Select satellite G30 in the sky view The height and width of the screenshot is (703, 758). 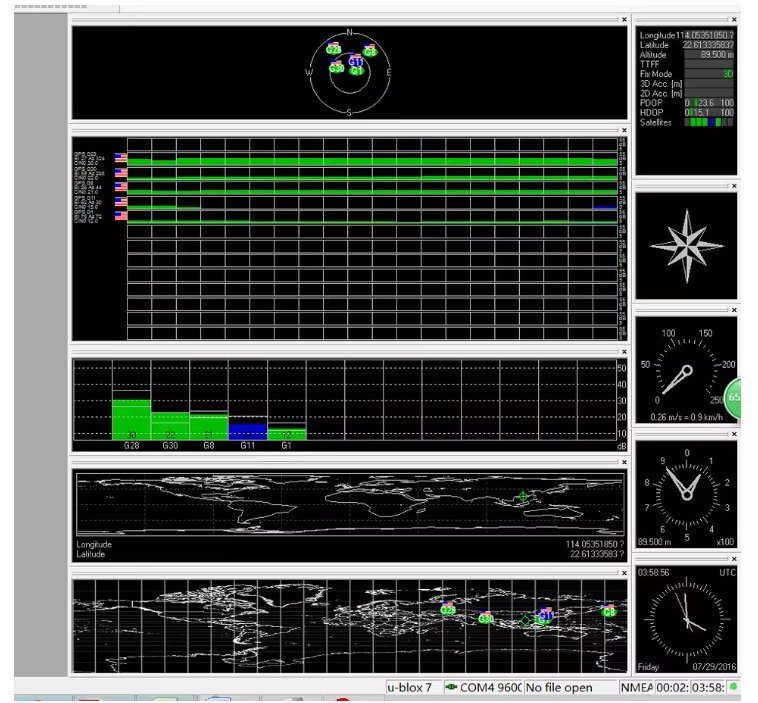pos(336,67)
